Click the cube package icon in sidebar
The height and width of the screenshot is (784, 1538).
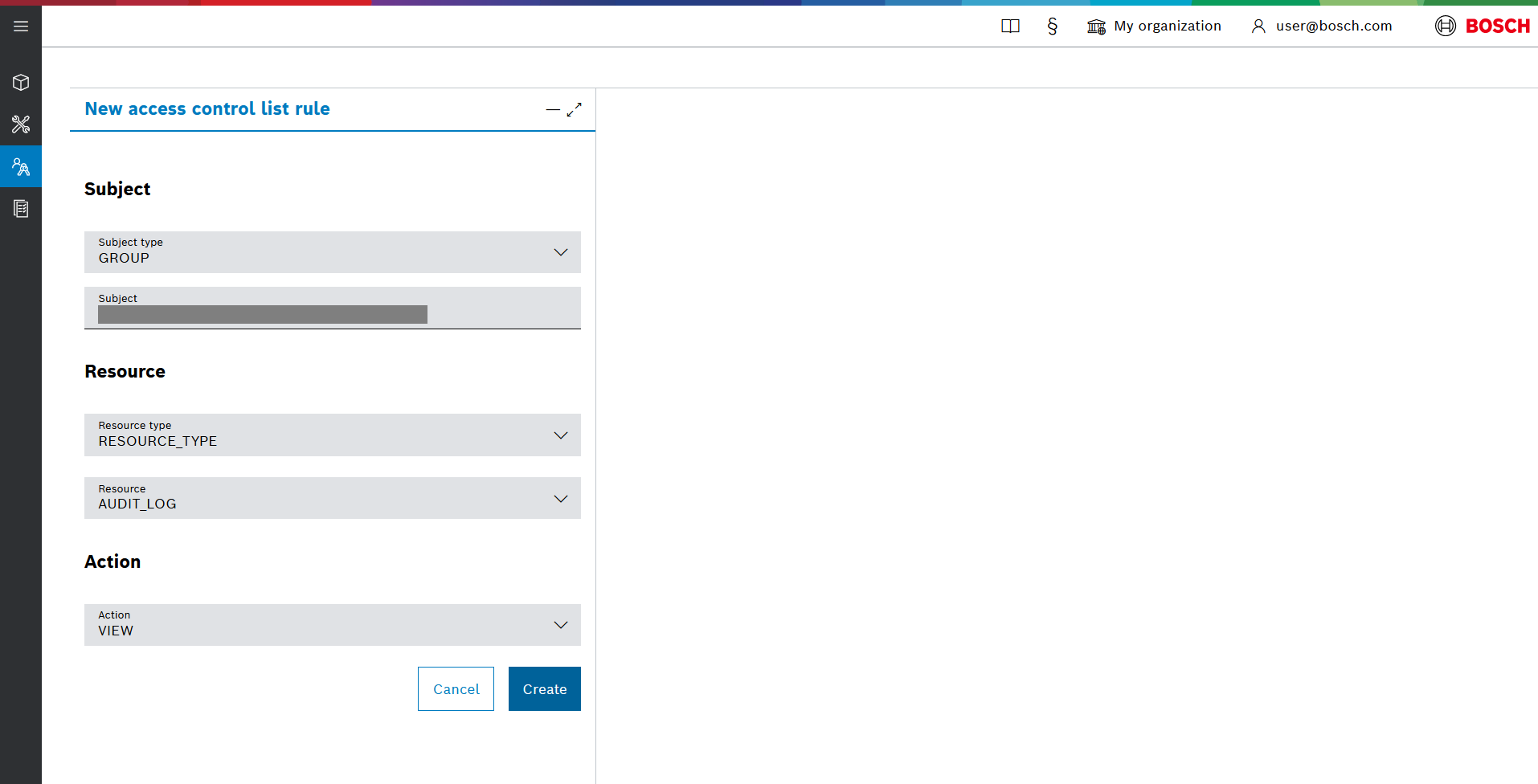pyautogui.click(x=21, y=83)
